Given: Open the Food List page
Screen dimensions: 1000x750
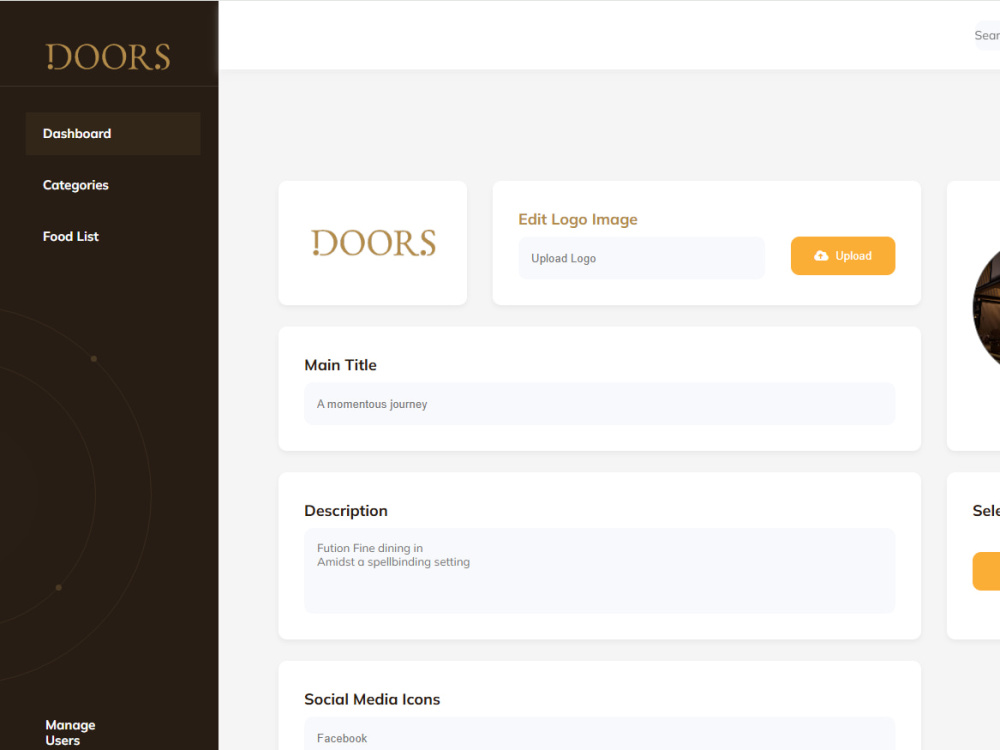Looking at the screenshot, I should [71, 237].
